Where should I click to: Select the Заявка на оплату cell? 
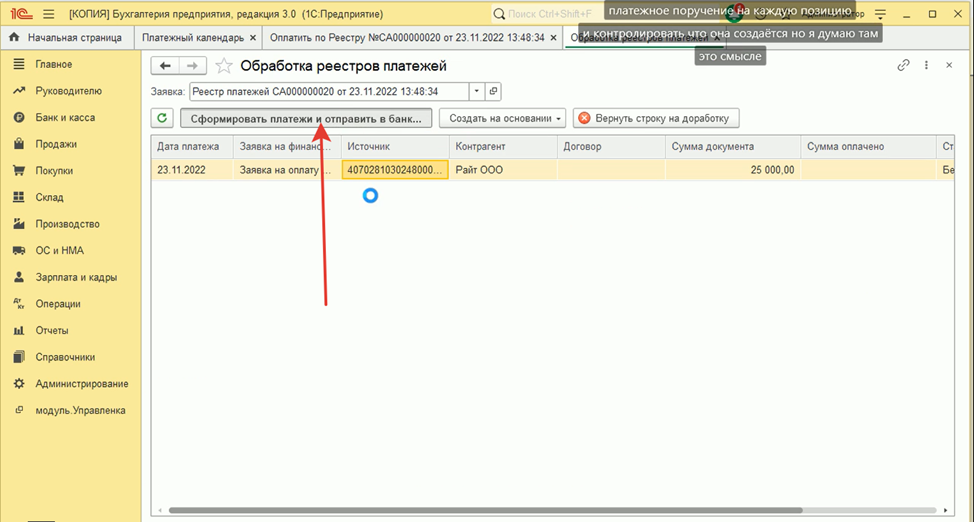(288, 170)
